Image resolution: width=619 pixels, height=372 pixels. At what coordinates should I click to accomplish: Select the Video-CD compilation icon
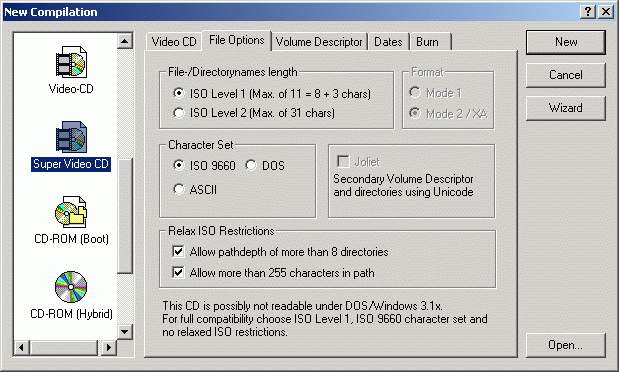coord(71,62)
